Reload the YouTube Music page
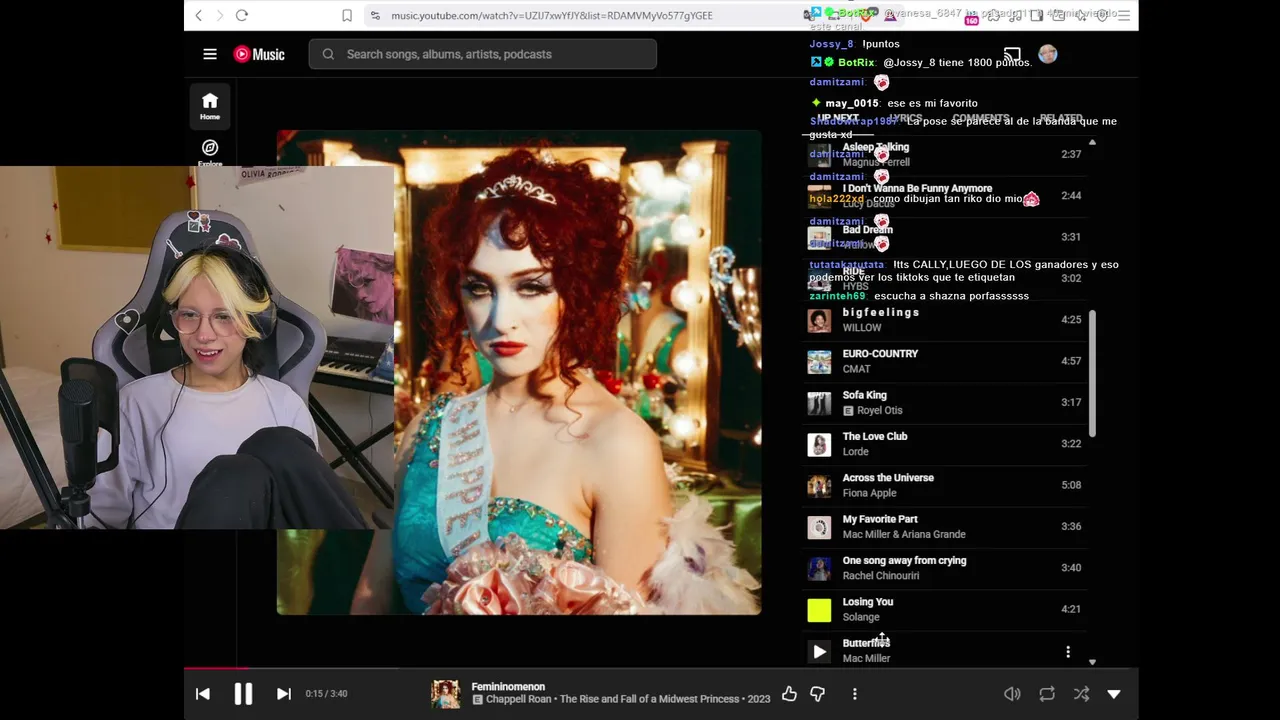Image resolution: width=1280 pixels, height=720 pixels. pos(241,15)
